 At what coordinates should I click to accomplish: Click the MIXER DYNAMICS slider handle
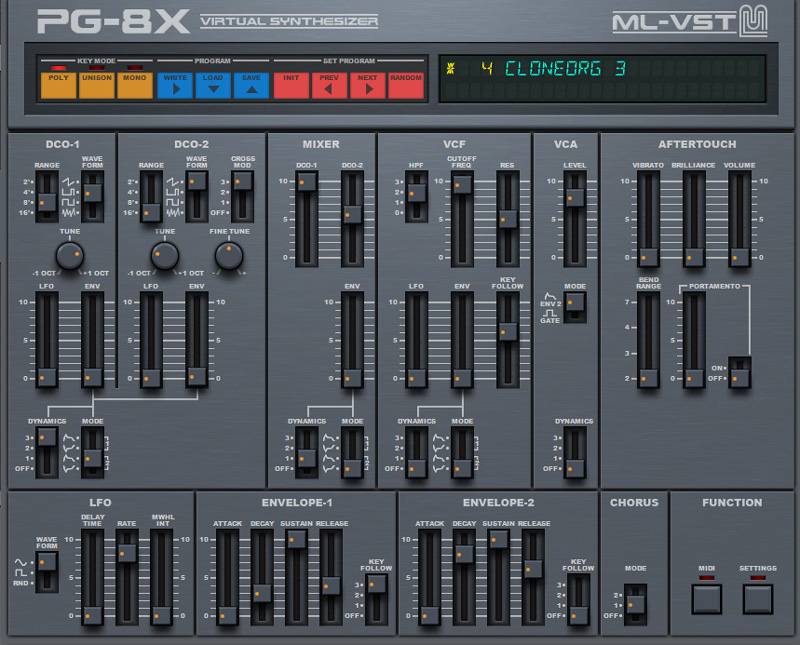(x=307, y=458)
